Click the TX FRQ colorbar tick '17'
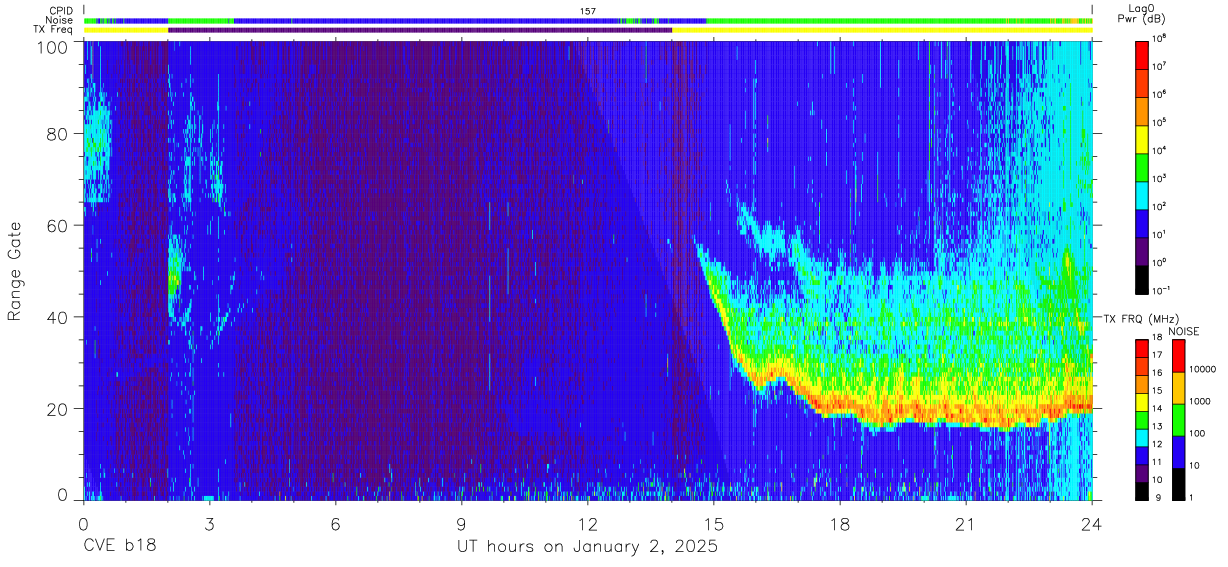Screen dimensions: 1228x567 [x=1157, y=355]
